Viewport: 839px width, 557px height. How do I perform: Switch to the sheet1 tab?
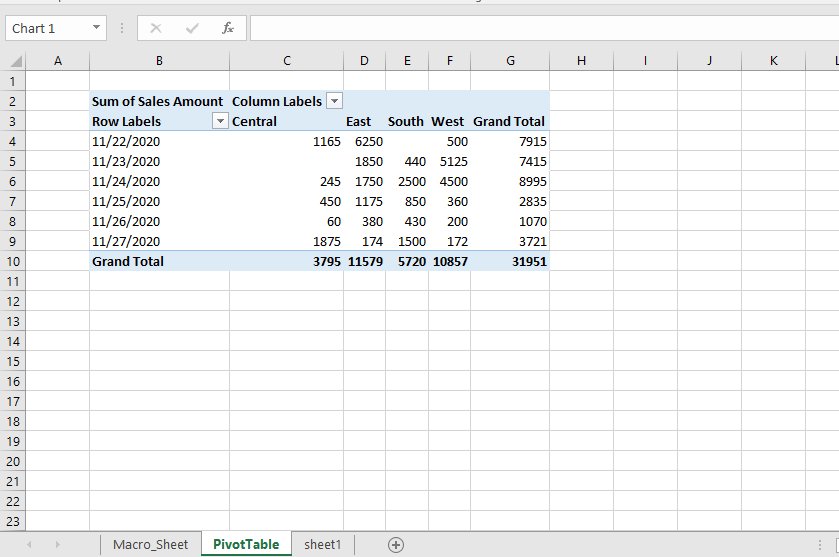coord(322,544)
